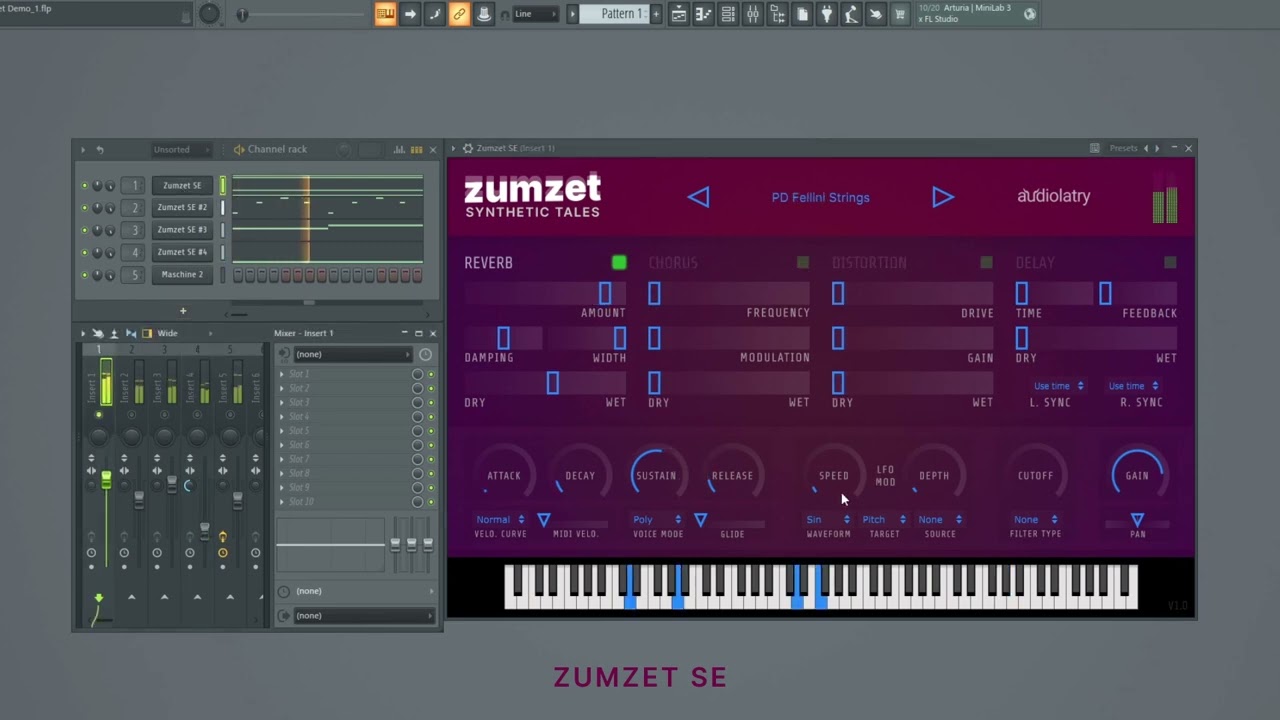Open the mixer input (none) selector
This screenshot has width=1280, height=720.
pyautogui.click(x=353, y=354)
